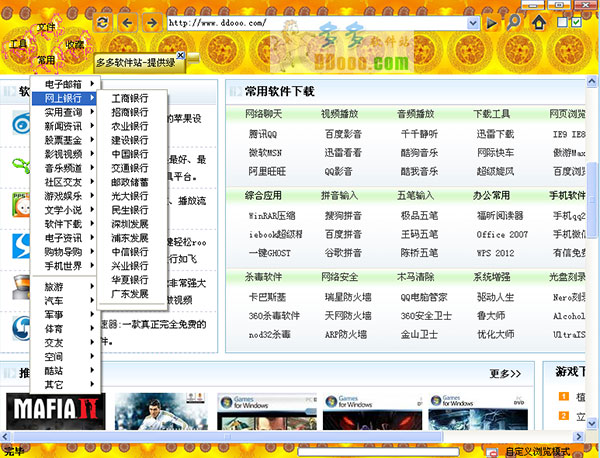The height and width of the screenshot is (458, 600).
Task: Click the 更多>> link
Action: tap(505, 373)
